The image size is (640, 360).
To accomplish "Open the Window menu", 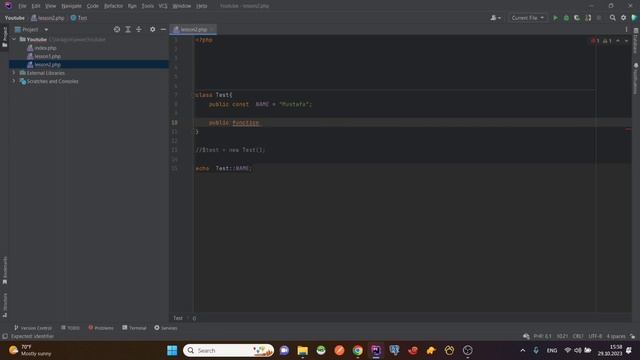I will 182,6.
